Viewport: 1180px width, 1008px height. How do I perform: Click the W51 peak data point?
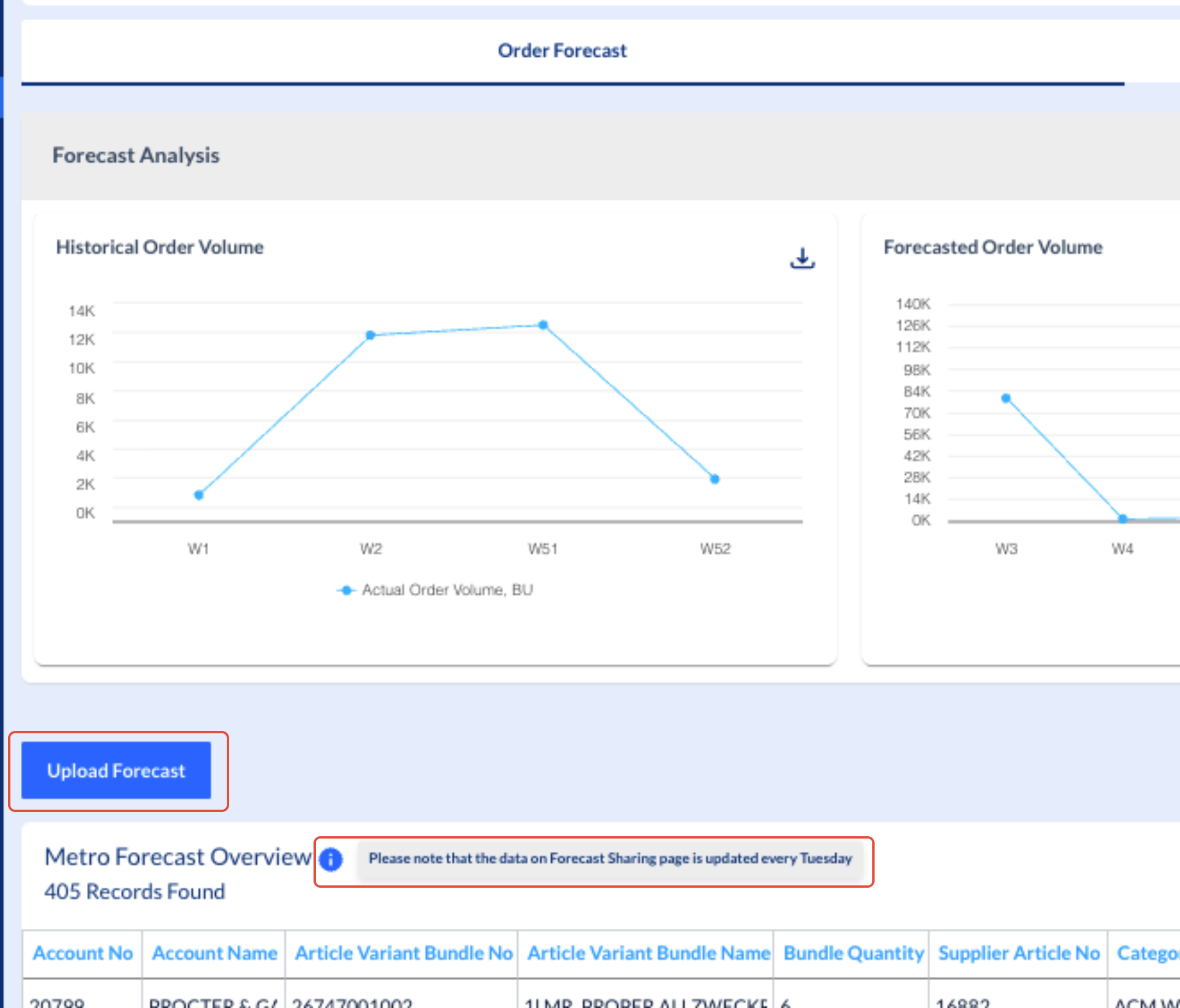tap(543, 325)
